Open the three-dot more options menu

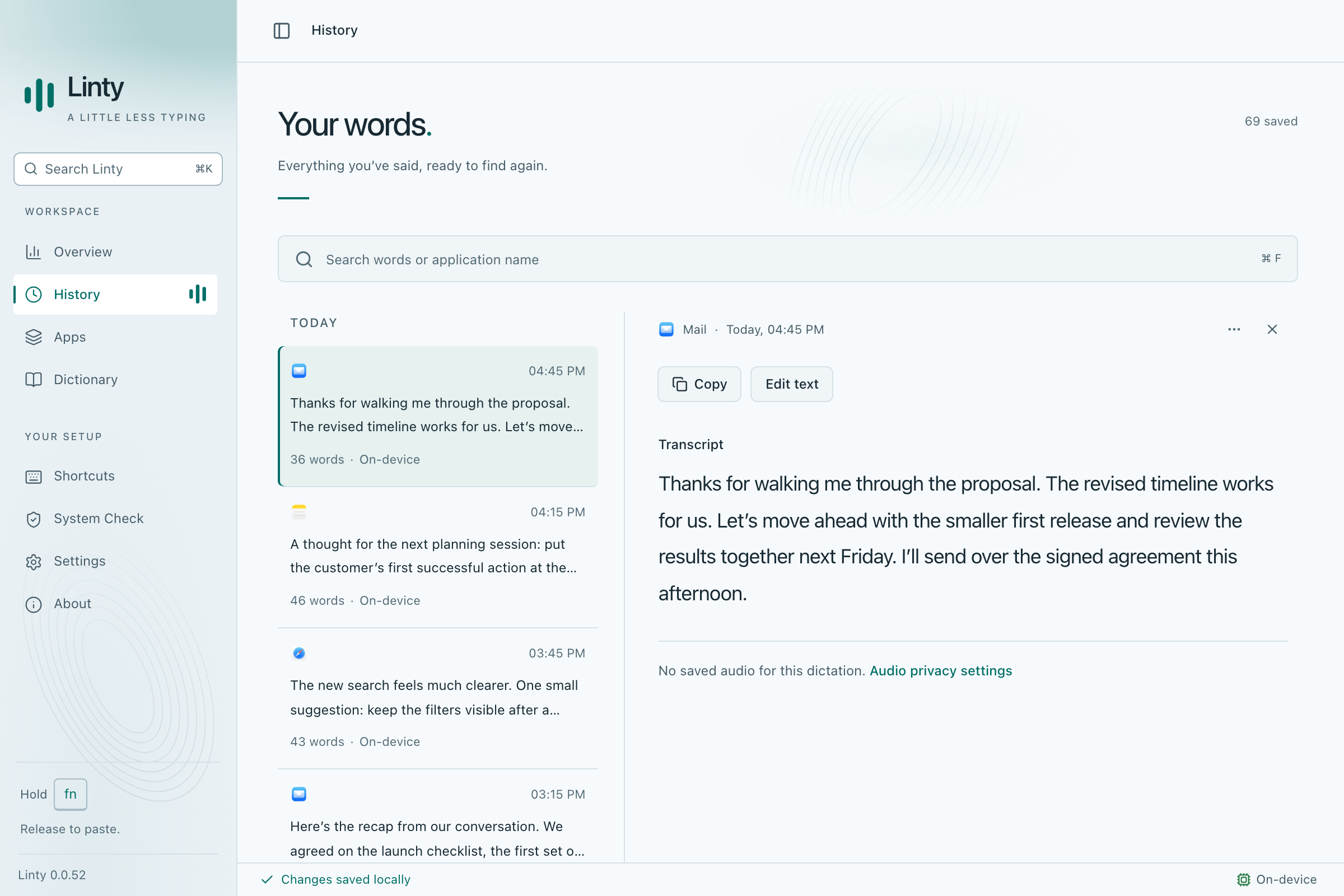coord(1234,329)
